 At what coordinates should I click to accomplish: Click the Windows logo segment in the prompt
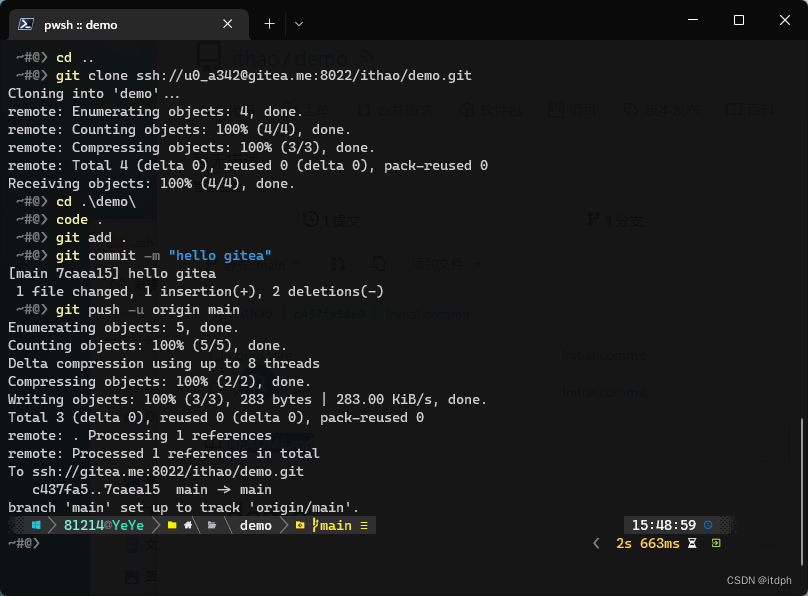click(35, 524)
